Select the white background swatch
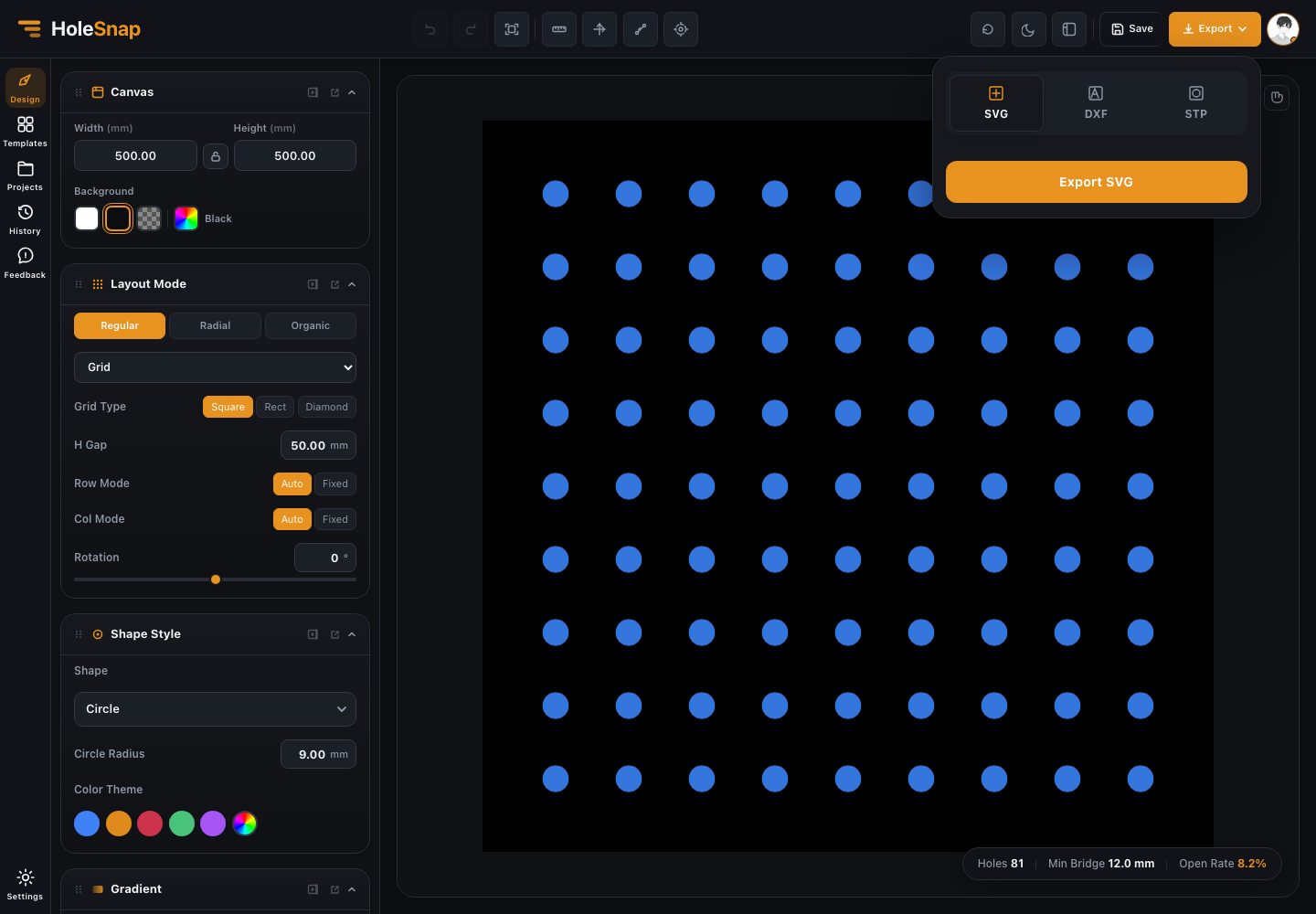 tap(87, 218)
